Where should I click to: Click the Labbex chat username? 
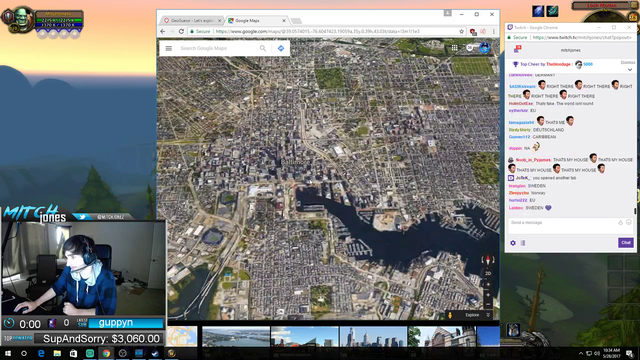[x=516, y=208]
